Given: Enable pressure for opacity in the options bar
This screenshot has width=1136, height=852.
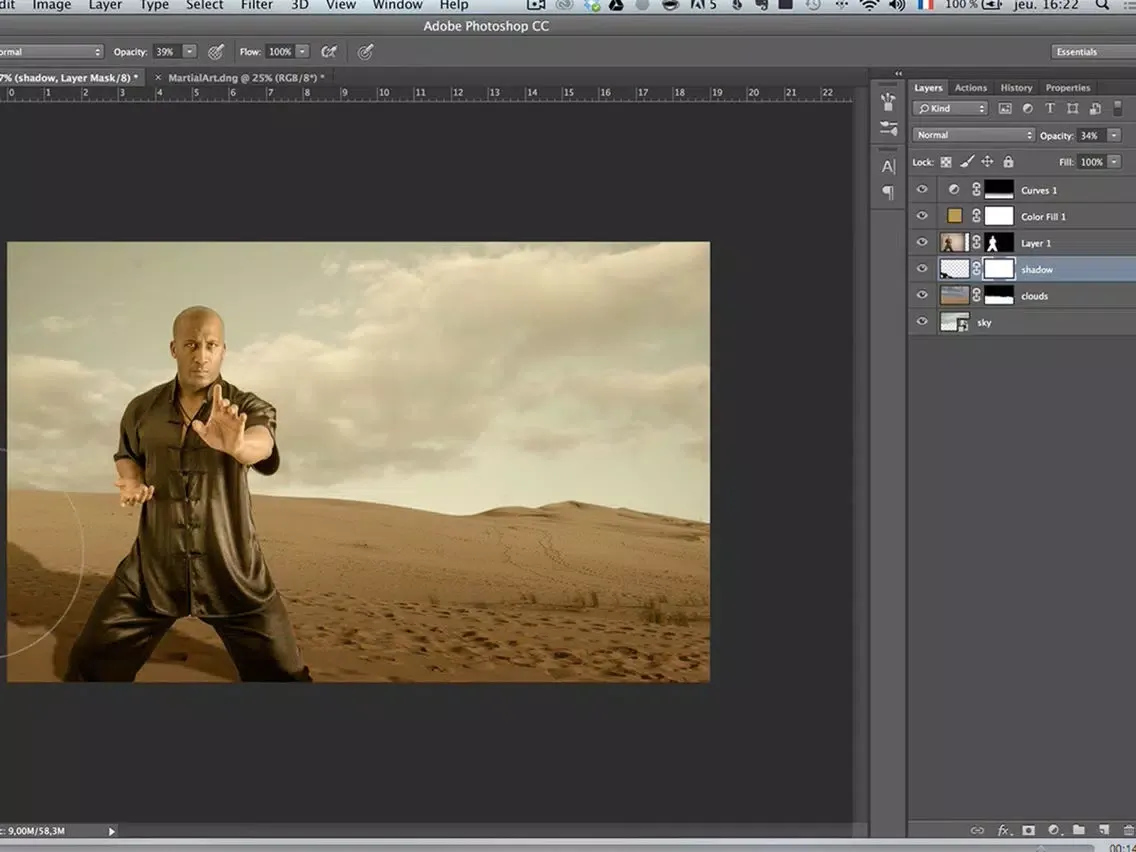Looking at the screenshot, I should (x=215, y=51).
